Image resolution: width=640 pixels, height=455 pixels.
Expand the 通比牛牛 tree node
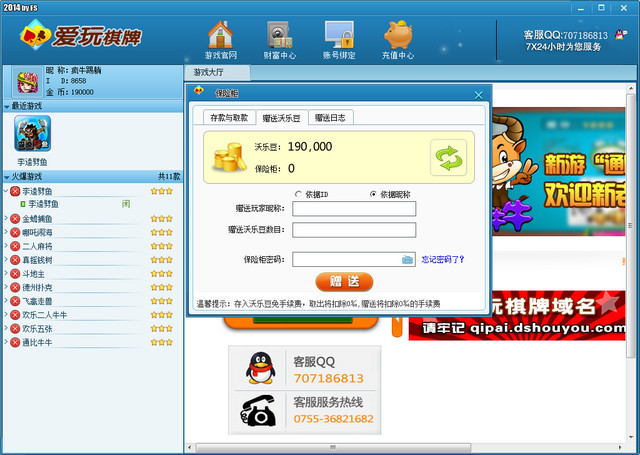(6, 342)
